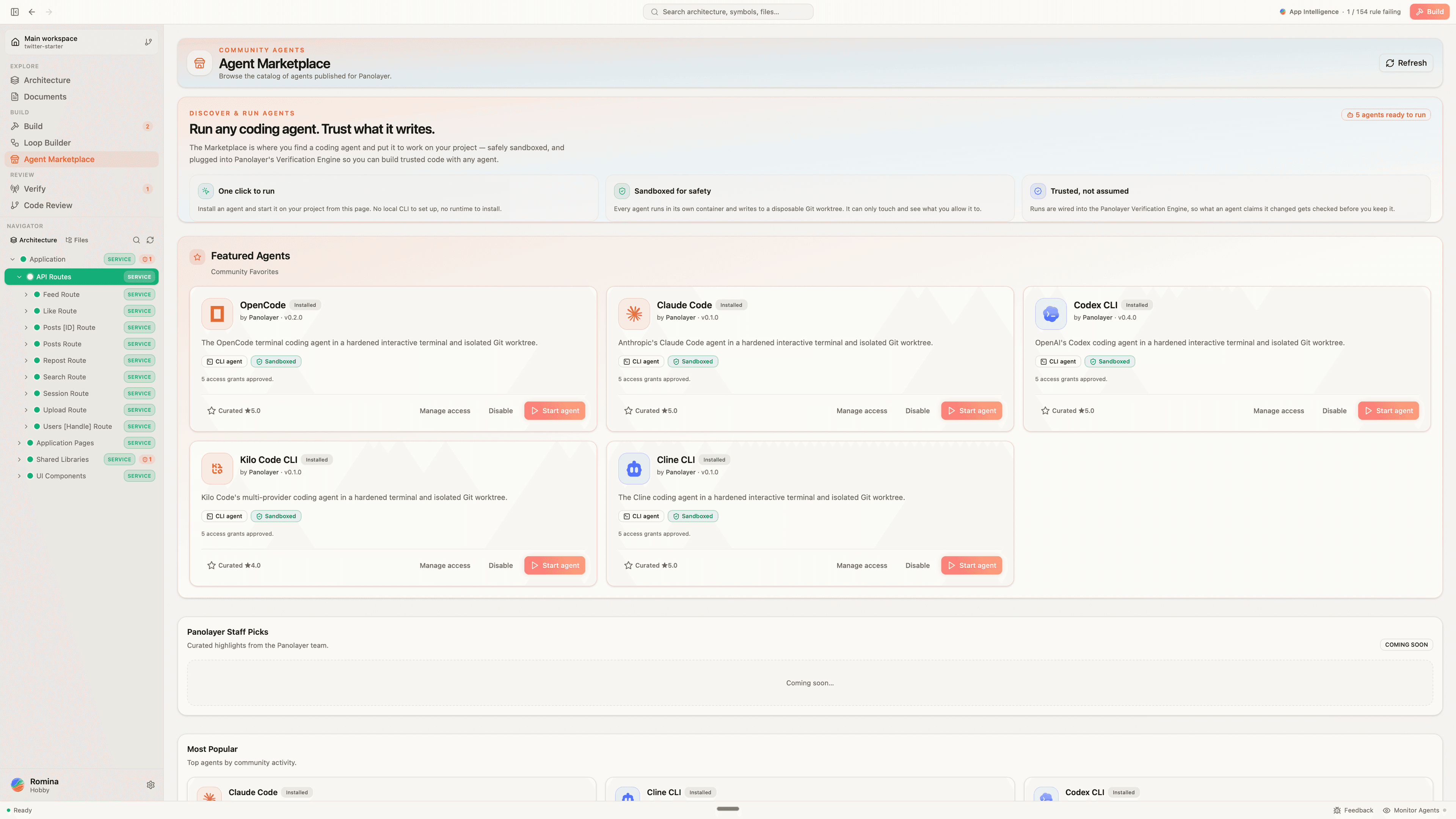Open settings gear next to Romina

click(151, 785)
